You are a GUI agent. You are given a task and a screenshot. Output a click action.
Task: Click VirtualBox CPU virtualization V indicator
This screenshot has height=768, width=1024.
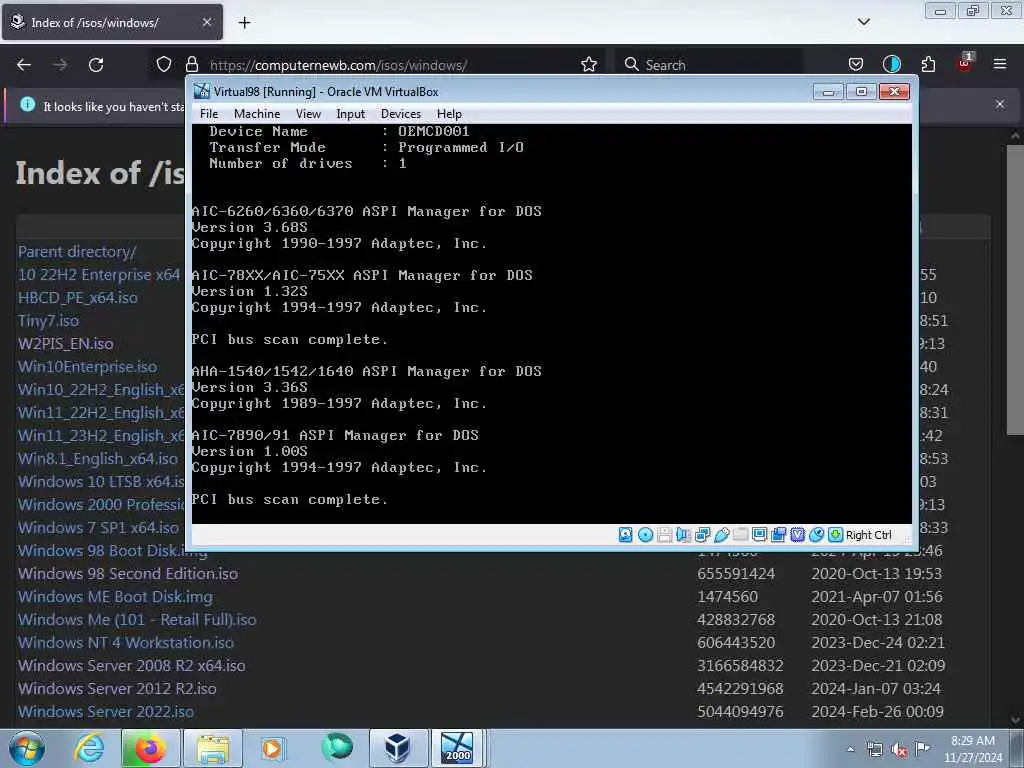point(797,535)
